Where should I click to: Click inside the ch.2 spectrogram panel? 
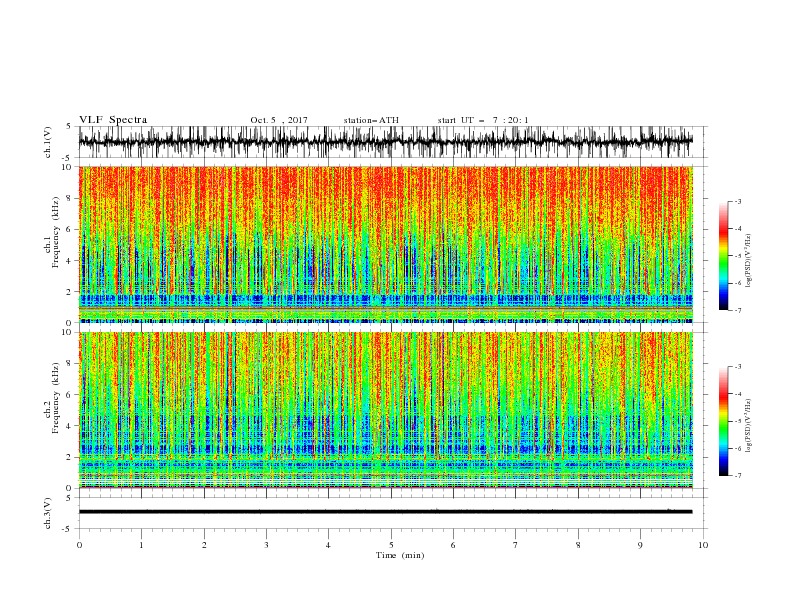[x=385, y=410]
